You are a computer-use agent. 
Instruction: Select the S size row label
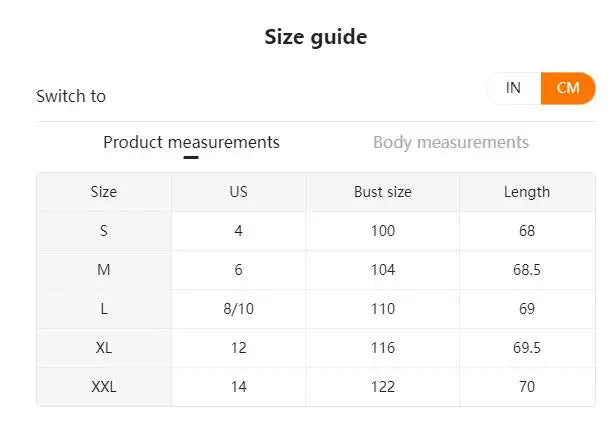click(104, 231)
